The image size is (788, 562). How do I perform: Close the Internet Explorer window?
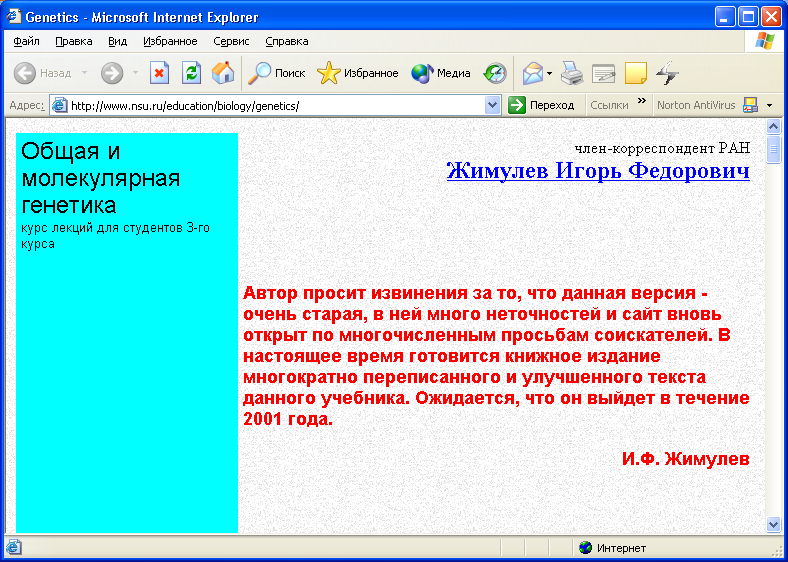[x=770, y=17]
